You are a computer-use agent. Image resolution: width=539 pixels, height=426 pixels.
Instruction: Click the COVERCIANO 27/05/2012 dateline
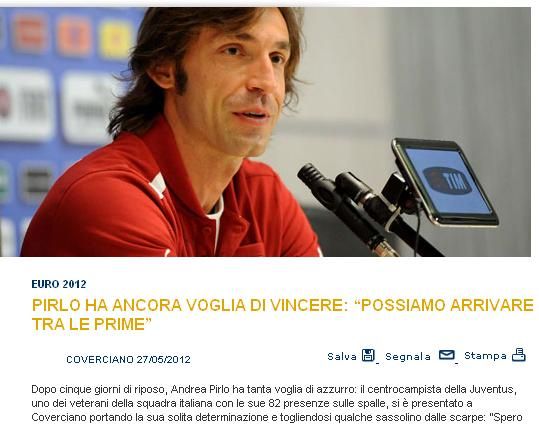[x=128, y=360]
